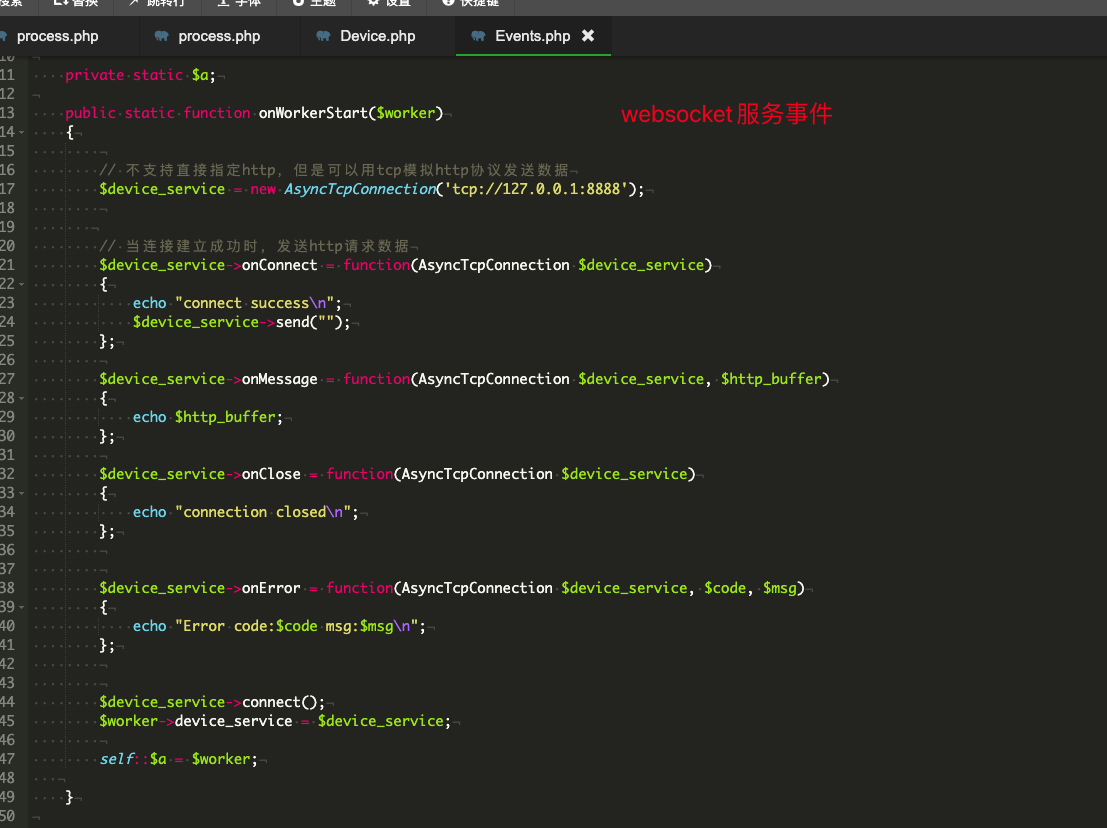Click the elephant icon of second process.php tab
1107x828 pixels.
(162, 35)
